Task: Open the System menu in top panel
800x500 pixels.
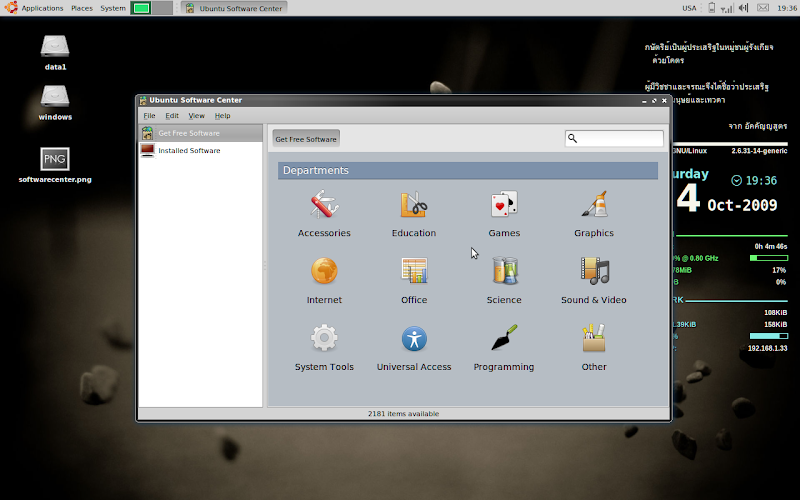Action: click(x=113, y=8)
